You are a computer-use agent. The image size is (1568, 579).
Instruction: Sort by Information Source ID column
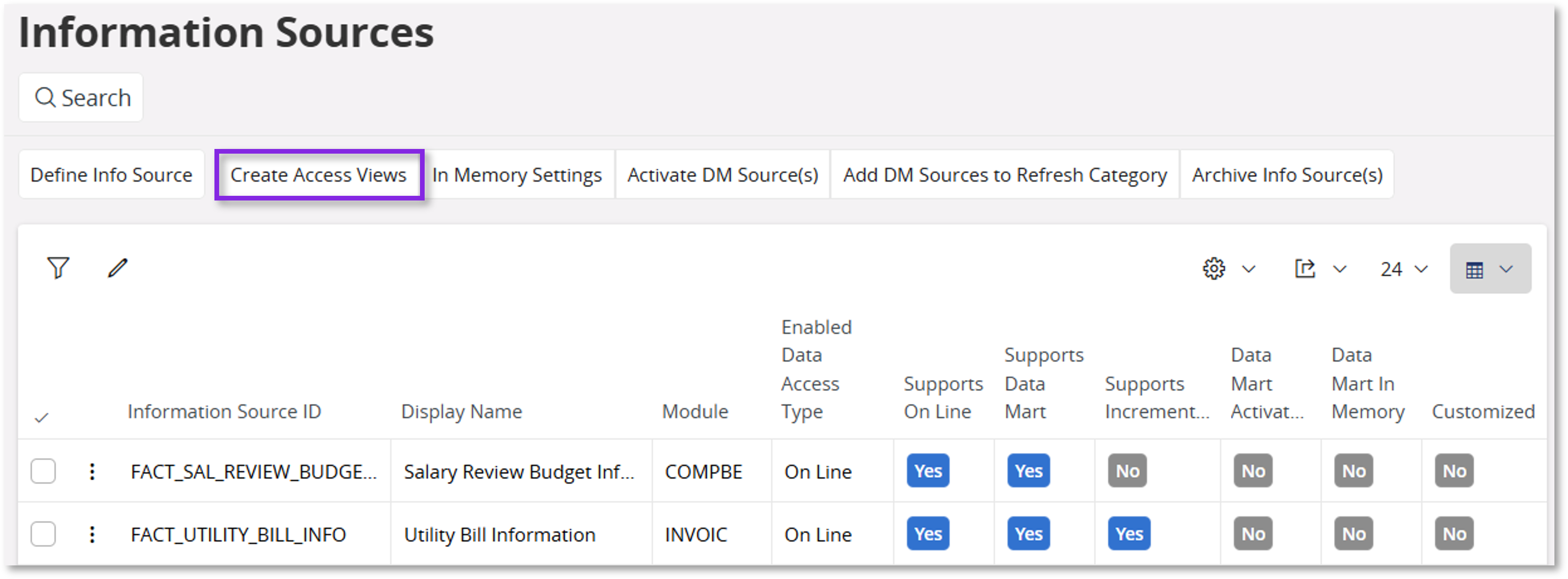point(224,412)
